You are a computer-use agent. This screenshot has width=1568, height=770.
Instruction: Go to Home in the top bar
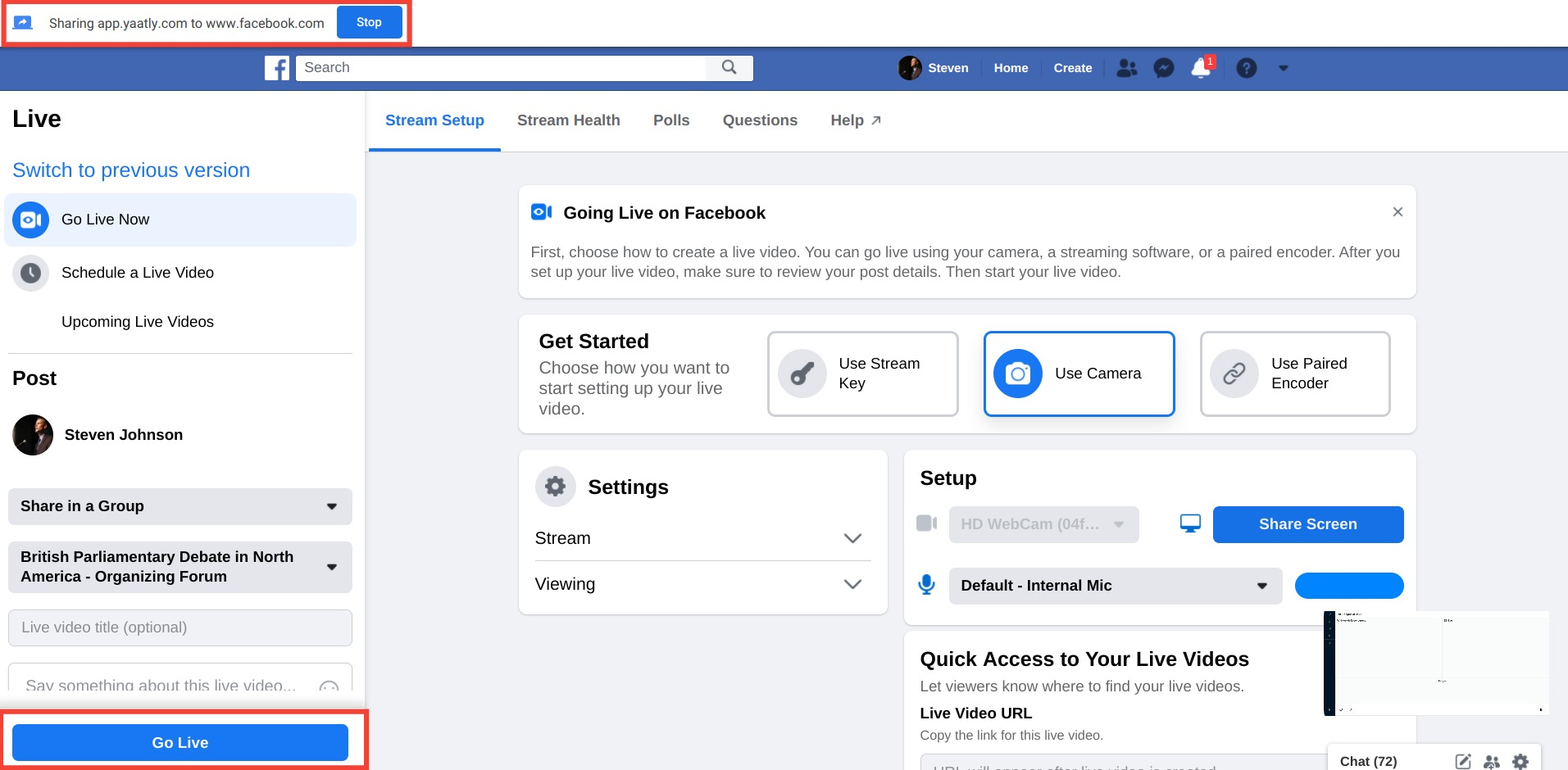click(x=1011, y=68)
